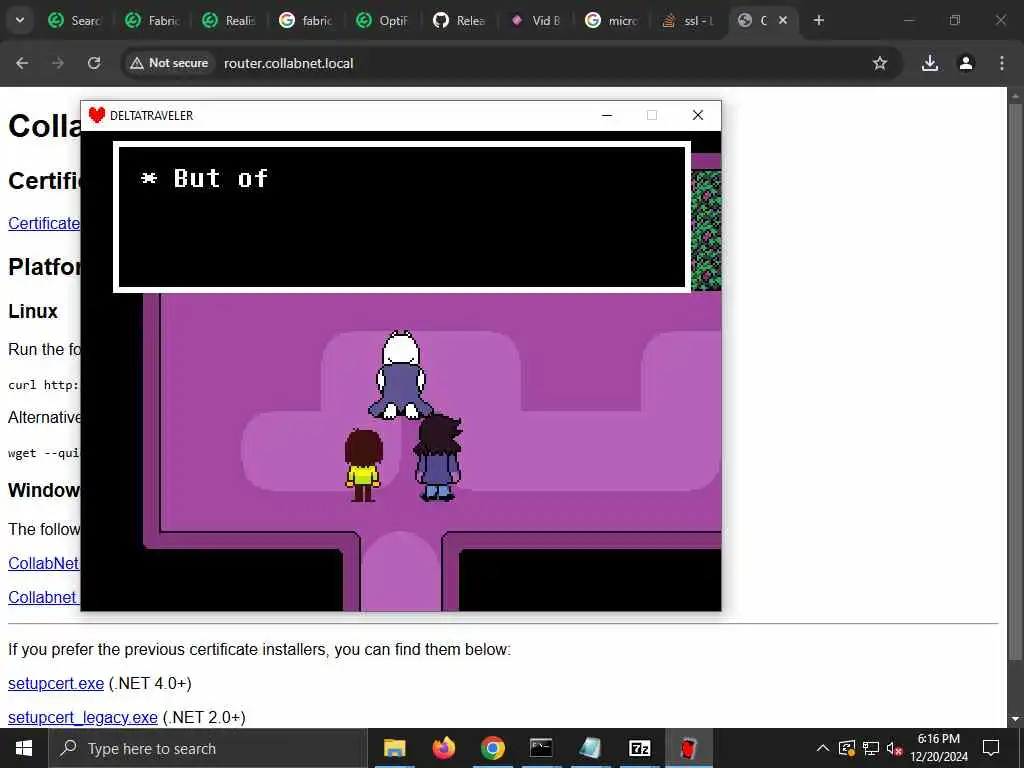
Task: Switch to the 'OptiF' tab
Action: click(x=383, y=21)
